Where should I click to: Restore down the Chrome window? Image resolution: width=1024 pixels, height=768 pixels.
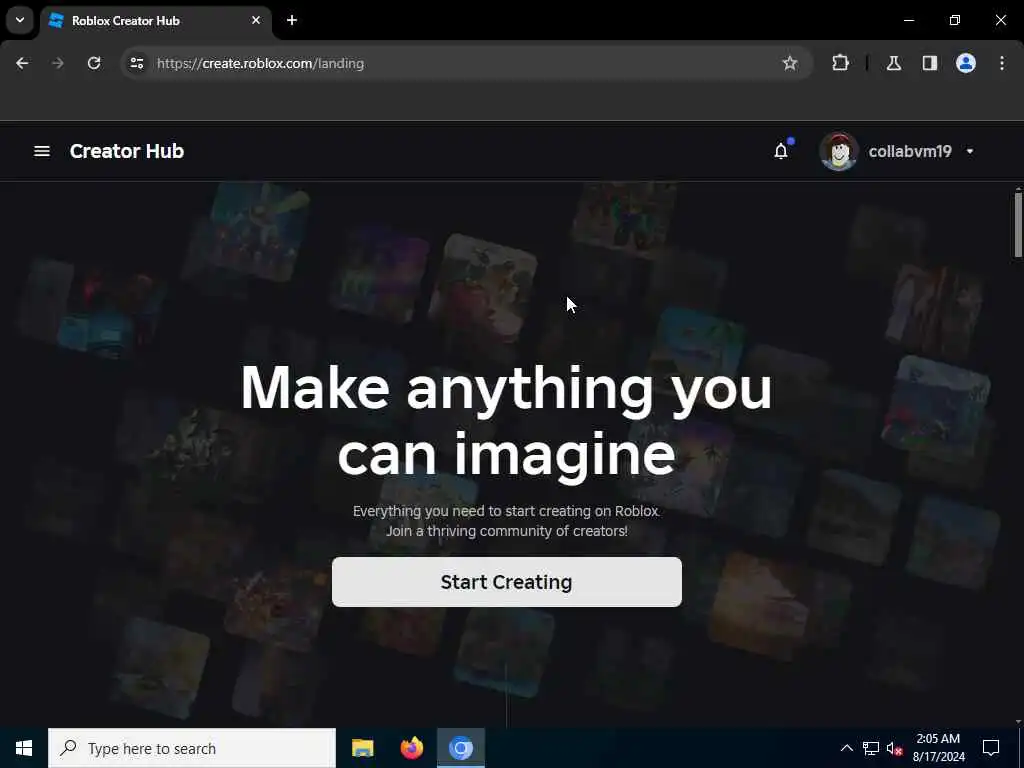[955, 20]
